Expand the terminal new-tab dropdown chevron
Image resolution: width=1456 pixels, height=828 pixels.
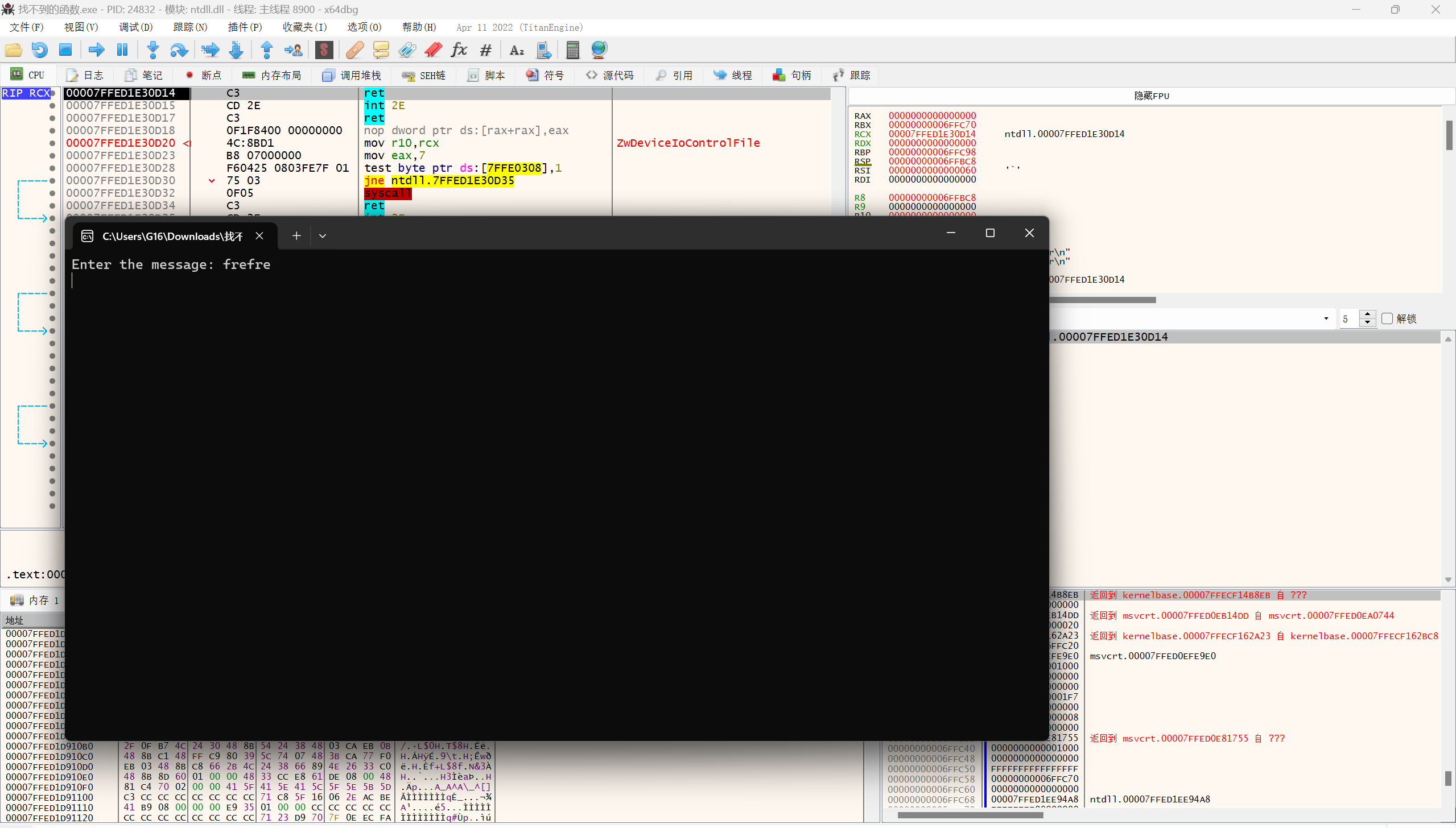[323, 236]
